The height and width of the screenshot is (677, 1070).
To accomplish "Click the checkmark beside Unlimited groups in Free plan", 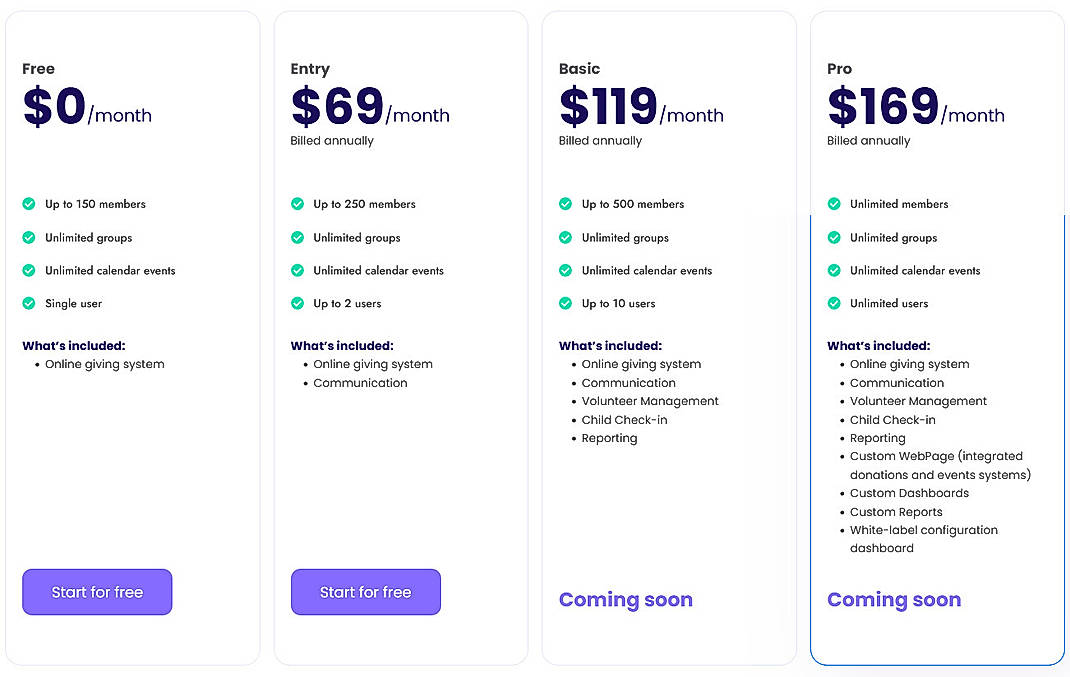I will (28, 238).
